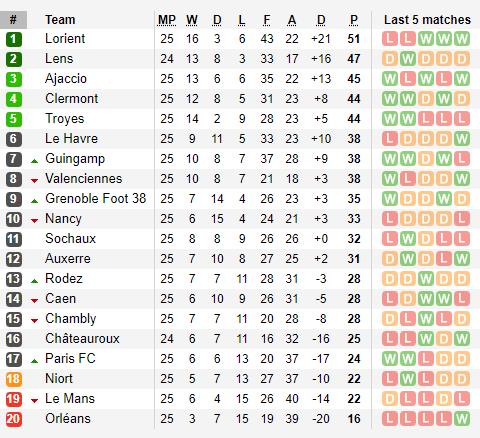Viewport: 480px width, 438px height.
Task: Click the Last 5 matches header
Action: coord(427,20)
